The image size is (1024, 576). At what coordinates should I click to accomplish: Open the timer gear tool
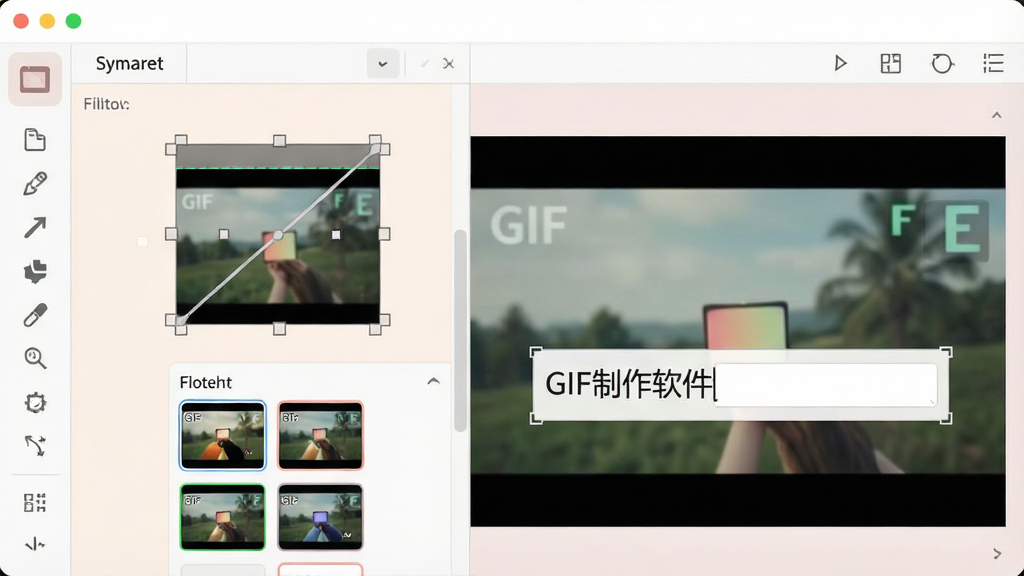[35, 402]
